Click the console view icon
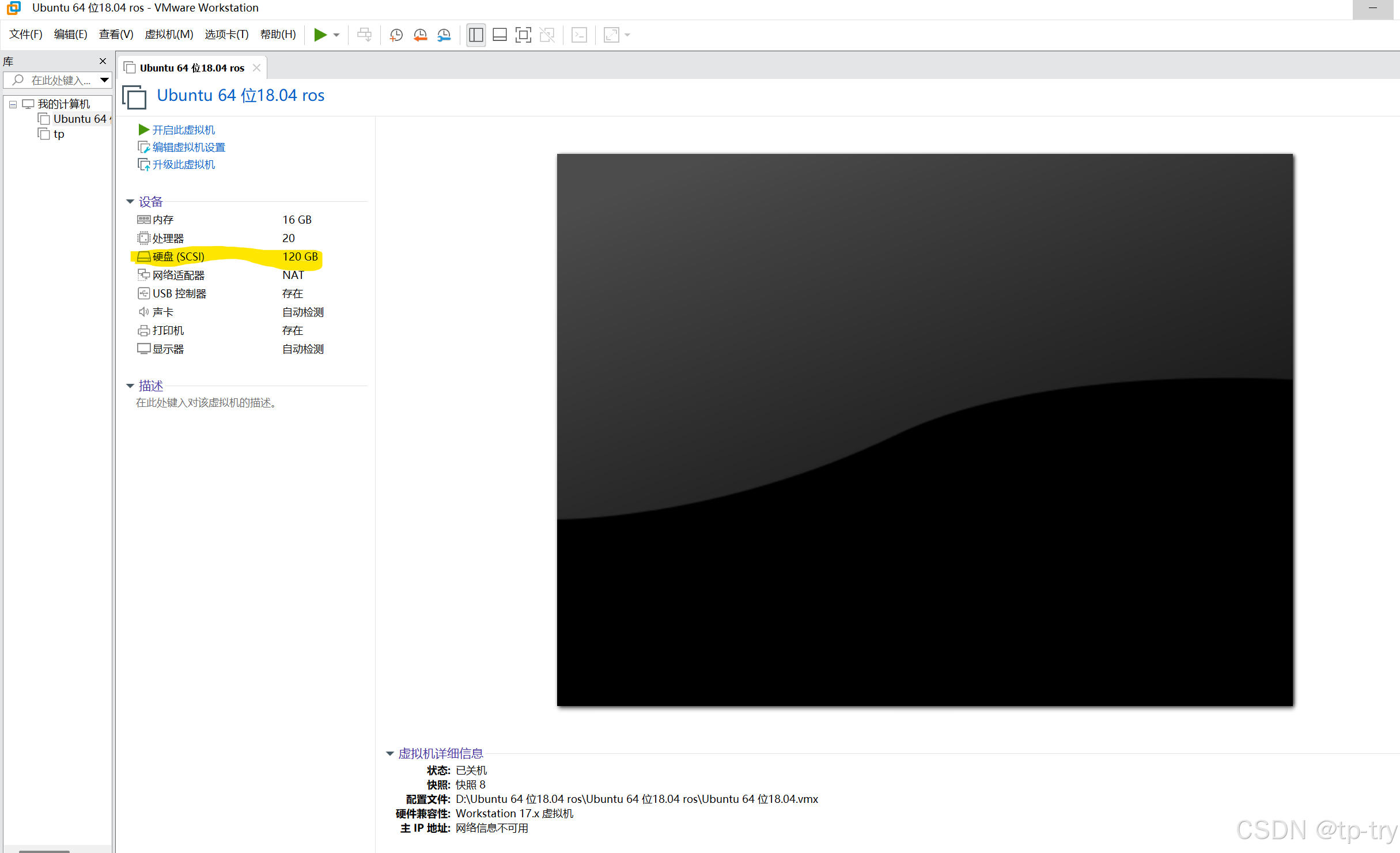Viewport: 1400px width, 853px height. click(x=579, y=35)
